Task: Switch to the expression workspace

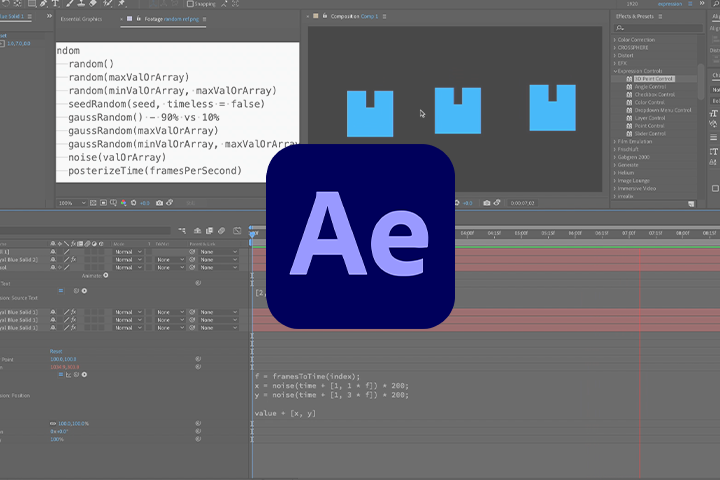Action: point(669,4)
